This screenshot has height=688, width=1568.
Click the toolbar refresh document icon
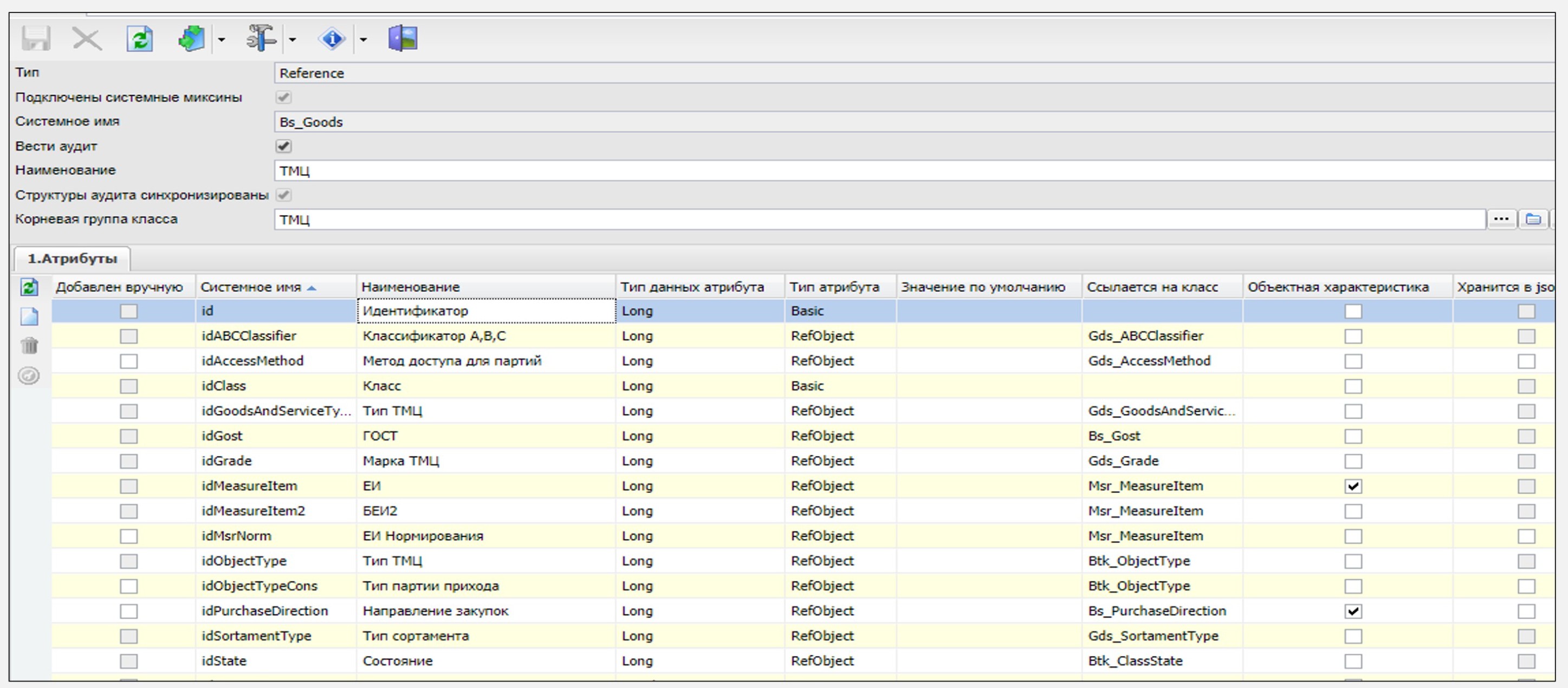click(x=139, y=39)
